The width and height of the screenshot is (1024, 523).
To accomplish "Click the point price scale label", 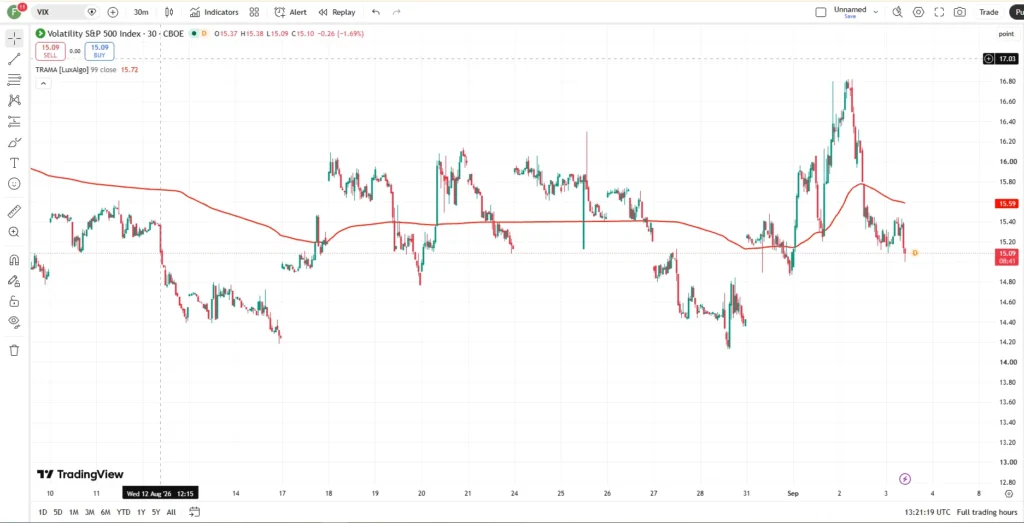I will [x=1006, y=33].
